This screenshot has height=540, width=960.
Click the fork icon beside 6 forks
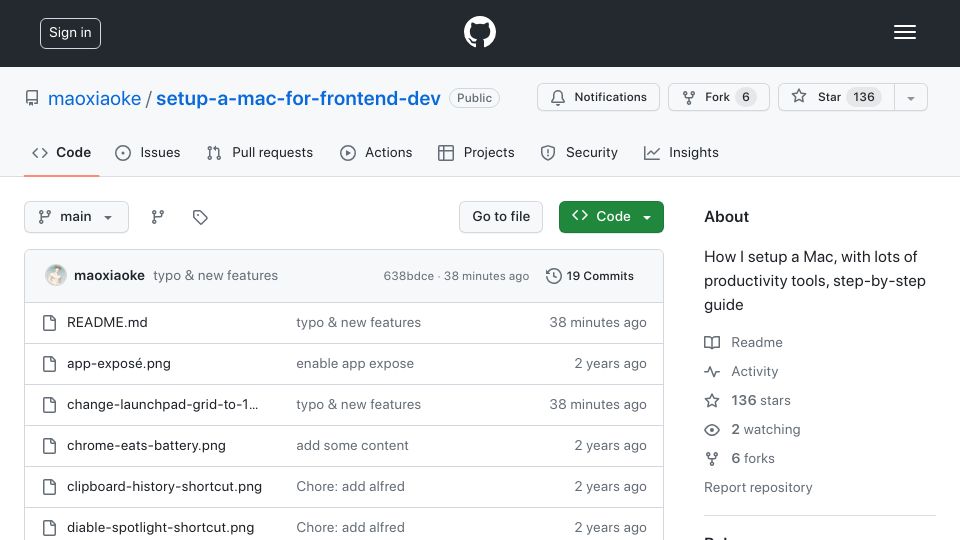click(712, 459)
